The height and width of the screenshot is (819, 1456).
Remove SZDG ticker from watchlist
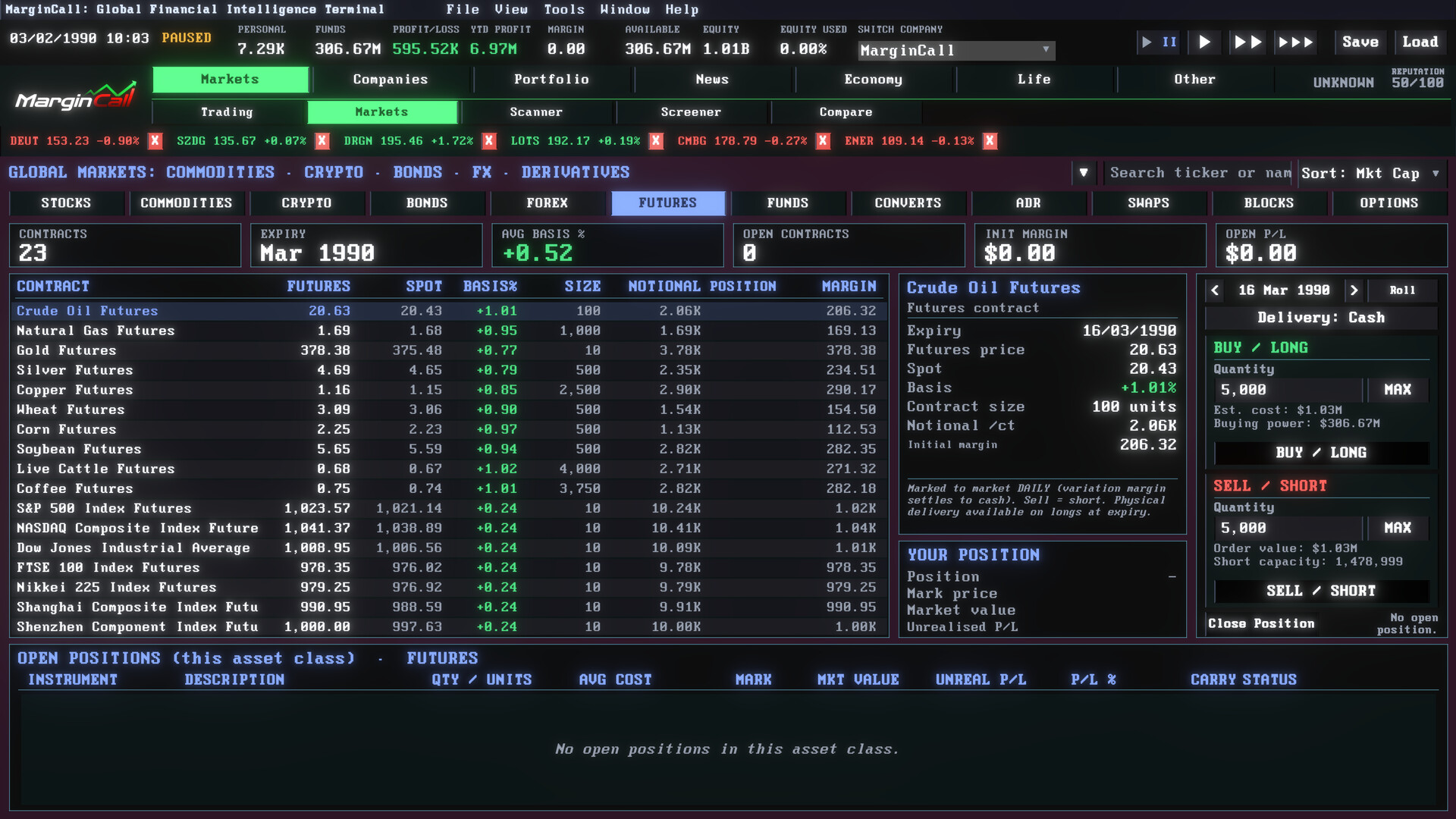(322, 141)
